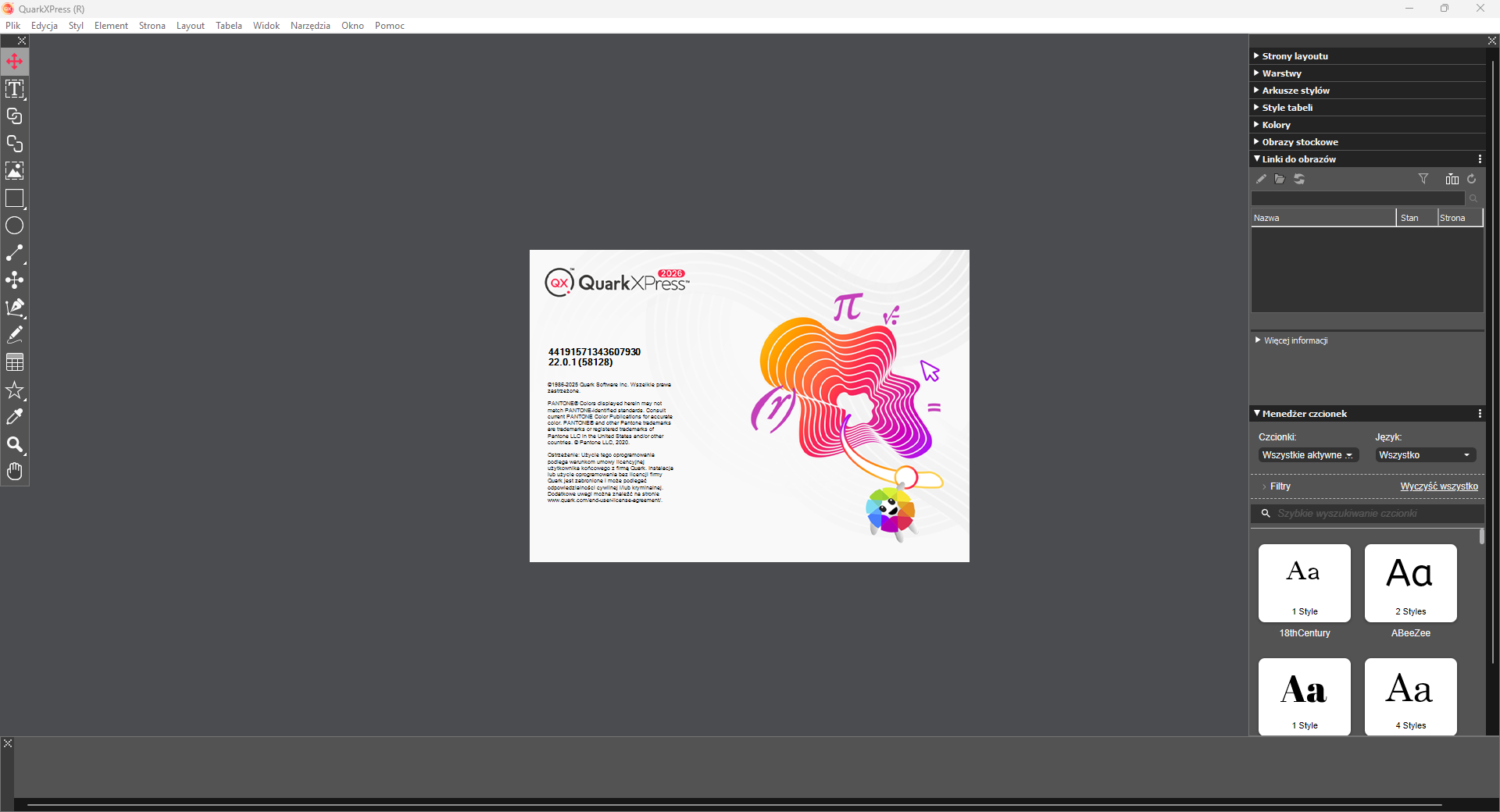The image size is (1500, 812).
Task: Close the right-side palette dock
Action: (x=1492, y=41)
